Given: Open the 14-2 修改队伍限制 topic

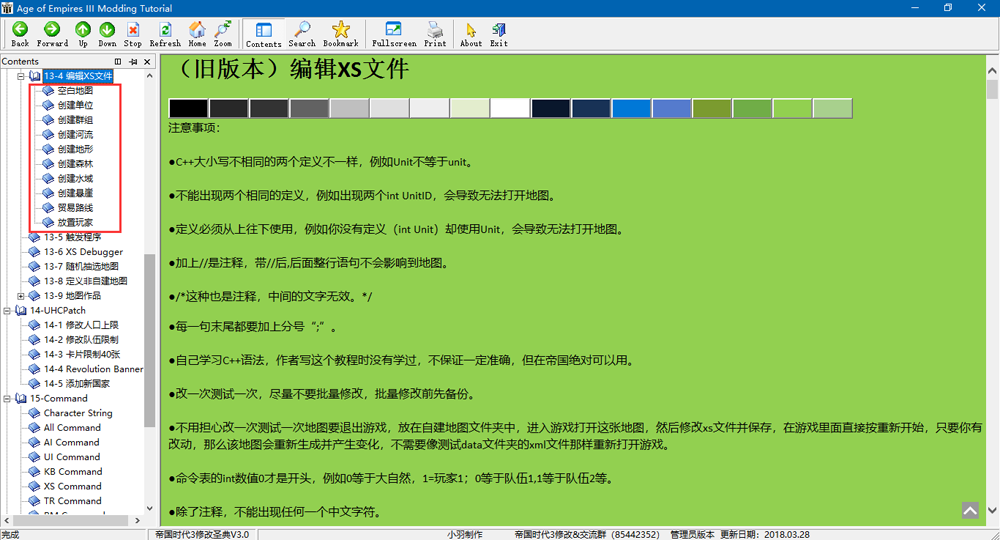Looking at the screenshot, I should click(81, 340).
